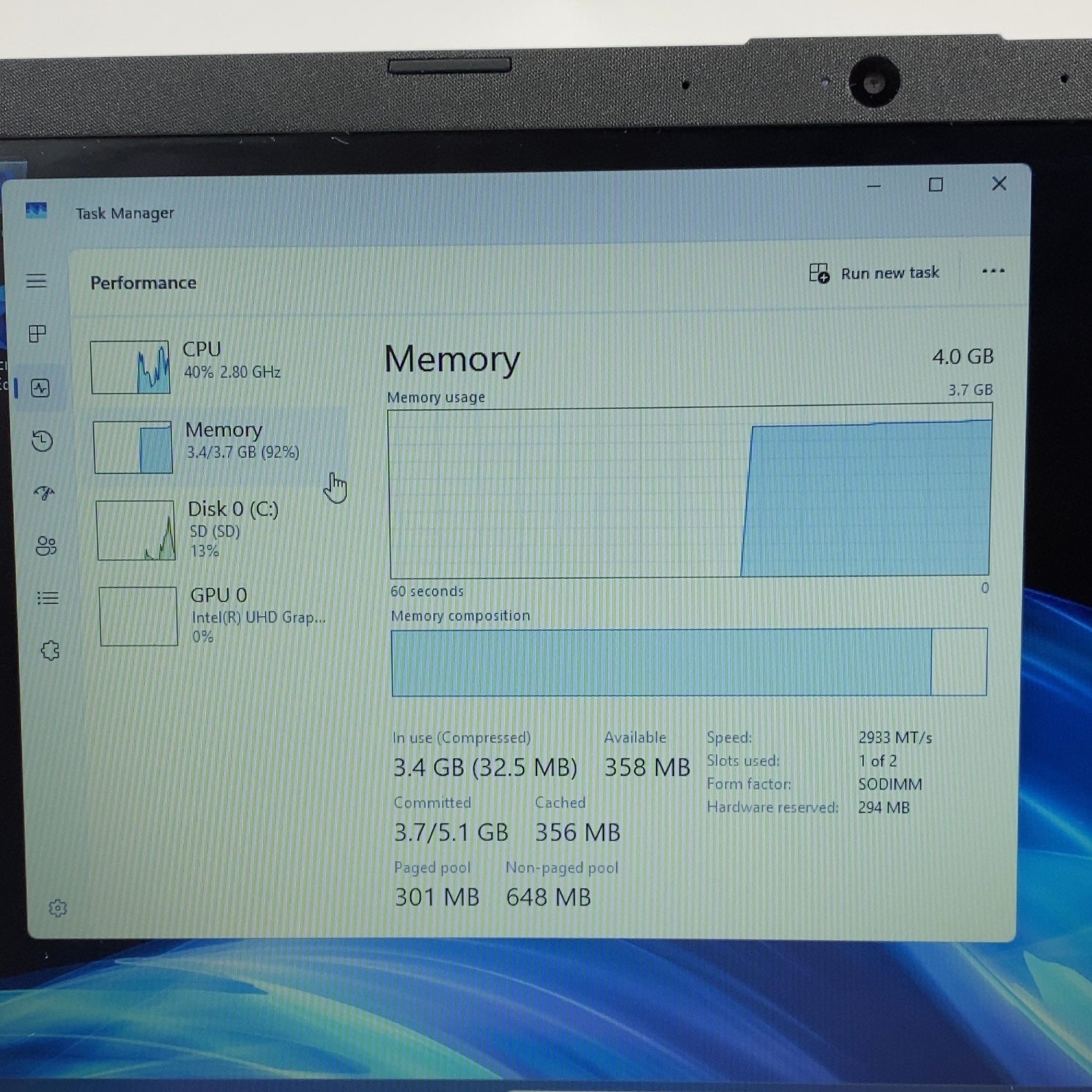Click the Performance page heading
This screenshot has height=1092, width=1092.
143,282
